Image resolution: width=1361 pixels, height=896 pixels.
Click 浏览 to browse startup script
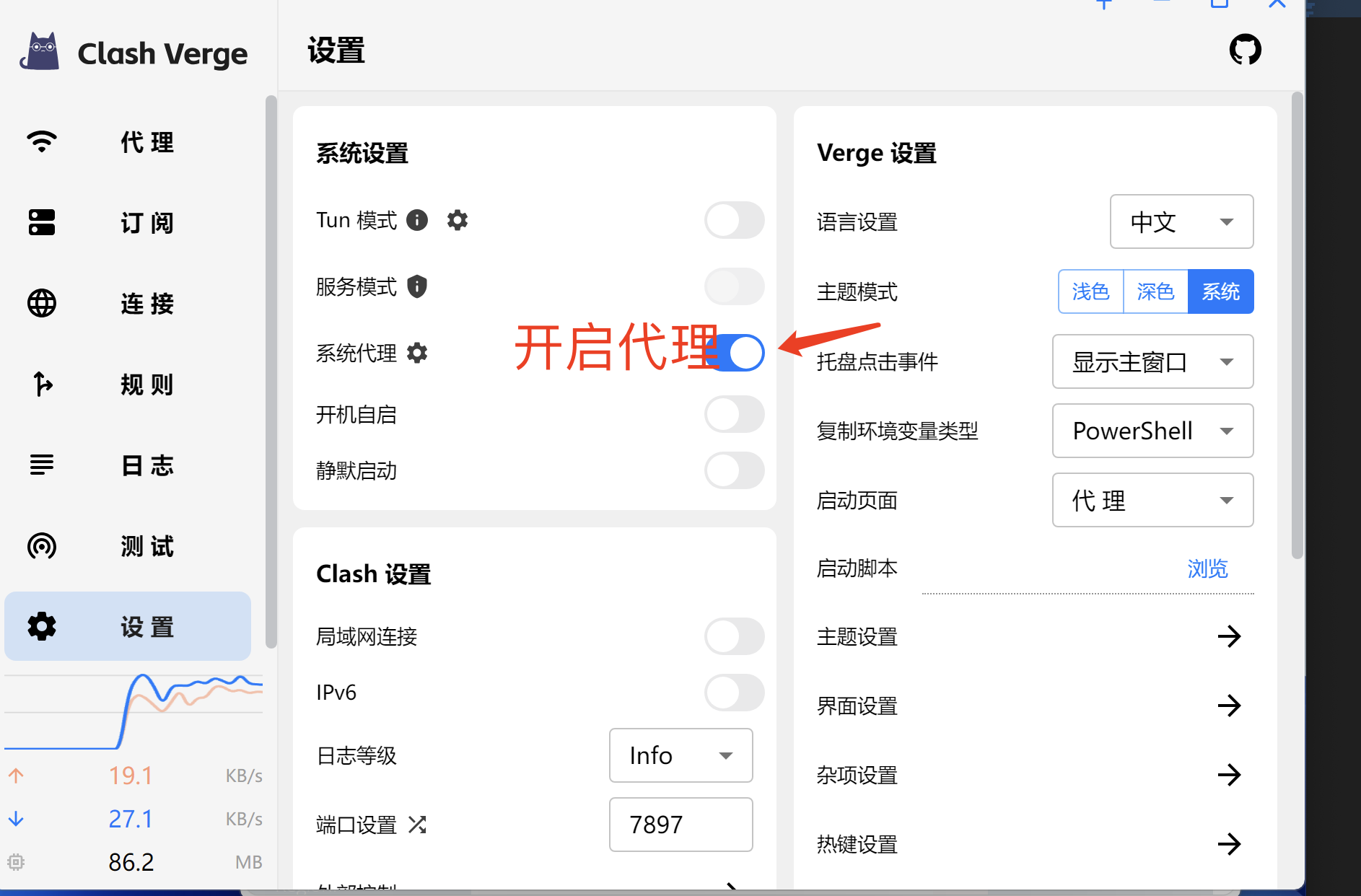tap(1207, 568)
